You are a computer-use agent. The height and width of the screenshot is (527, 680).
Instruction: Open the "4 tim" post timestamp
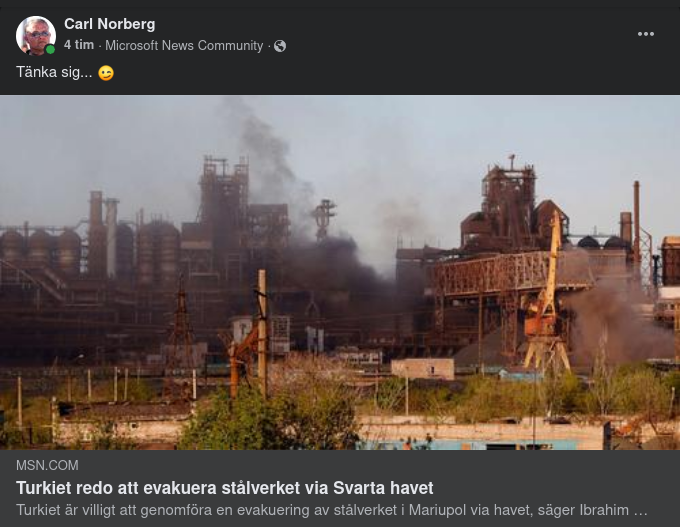click(79, 45)
